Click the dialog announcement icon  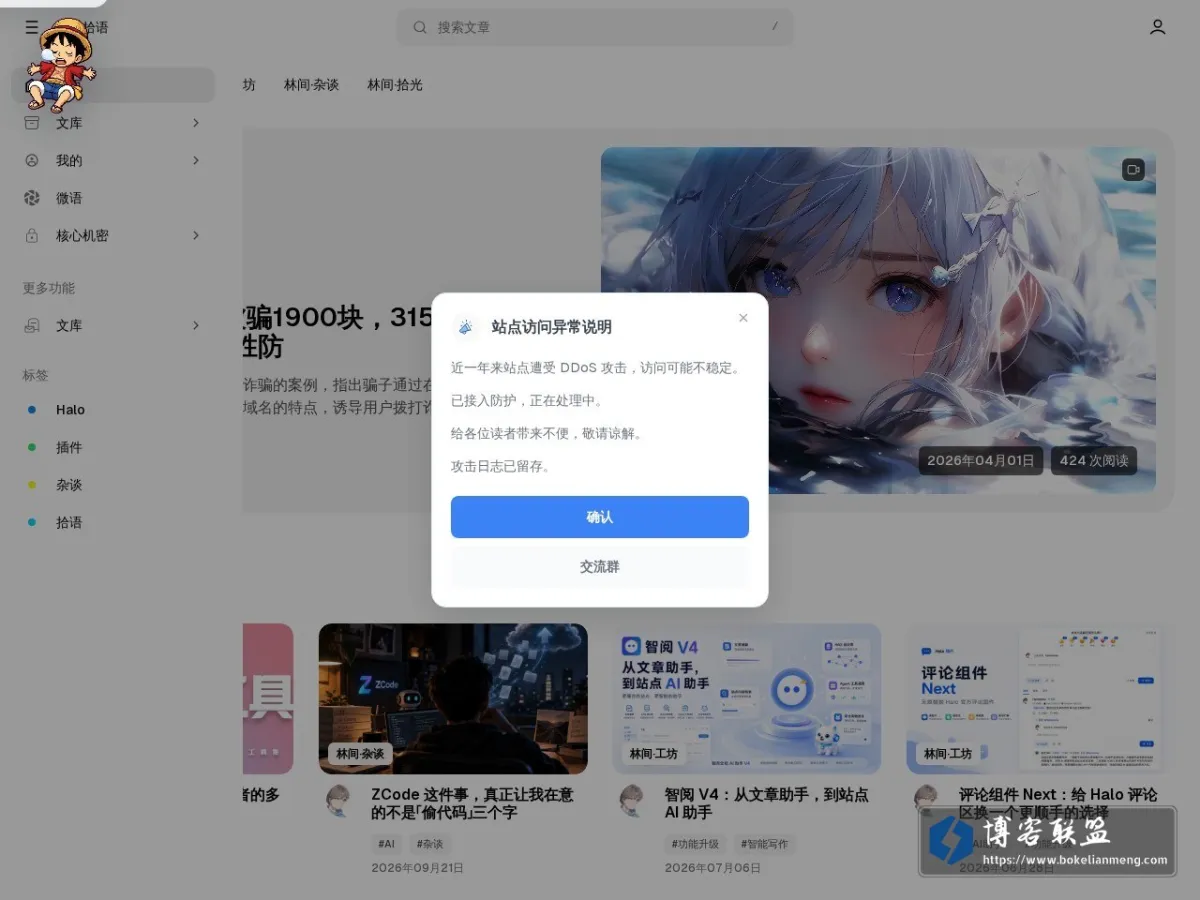[x=466, y=327]
